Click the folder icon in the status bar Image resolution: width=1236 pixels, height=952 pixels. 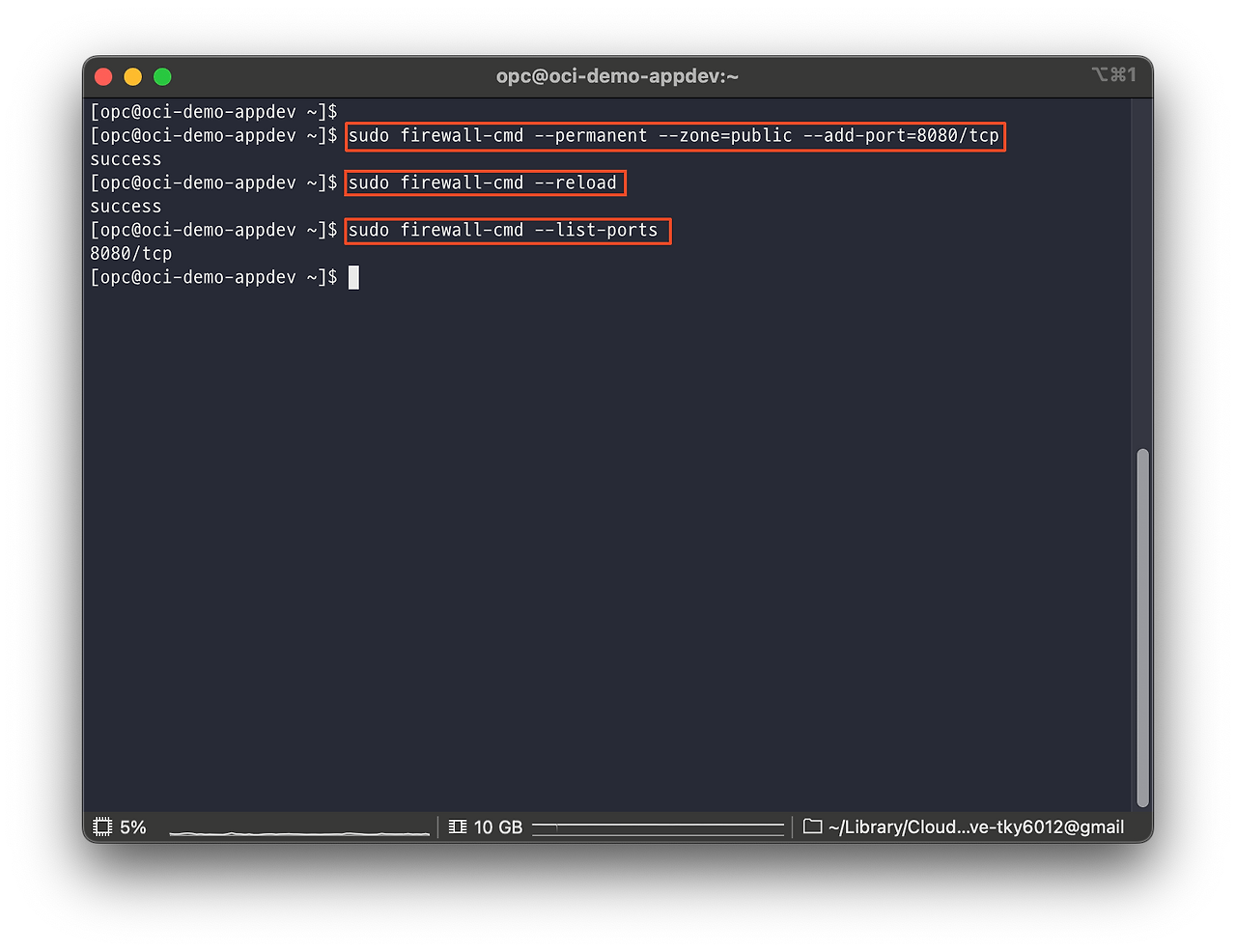(x=812, y=826)
